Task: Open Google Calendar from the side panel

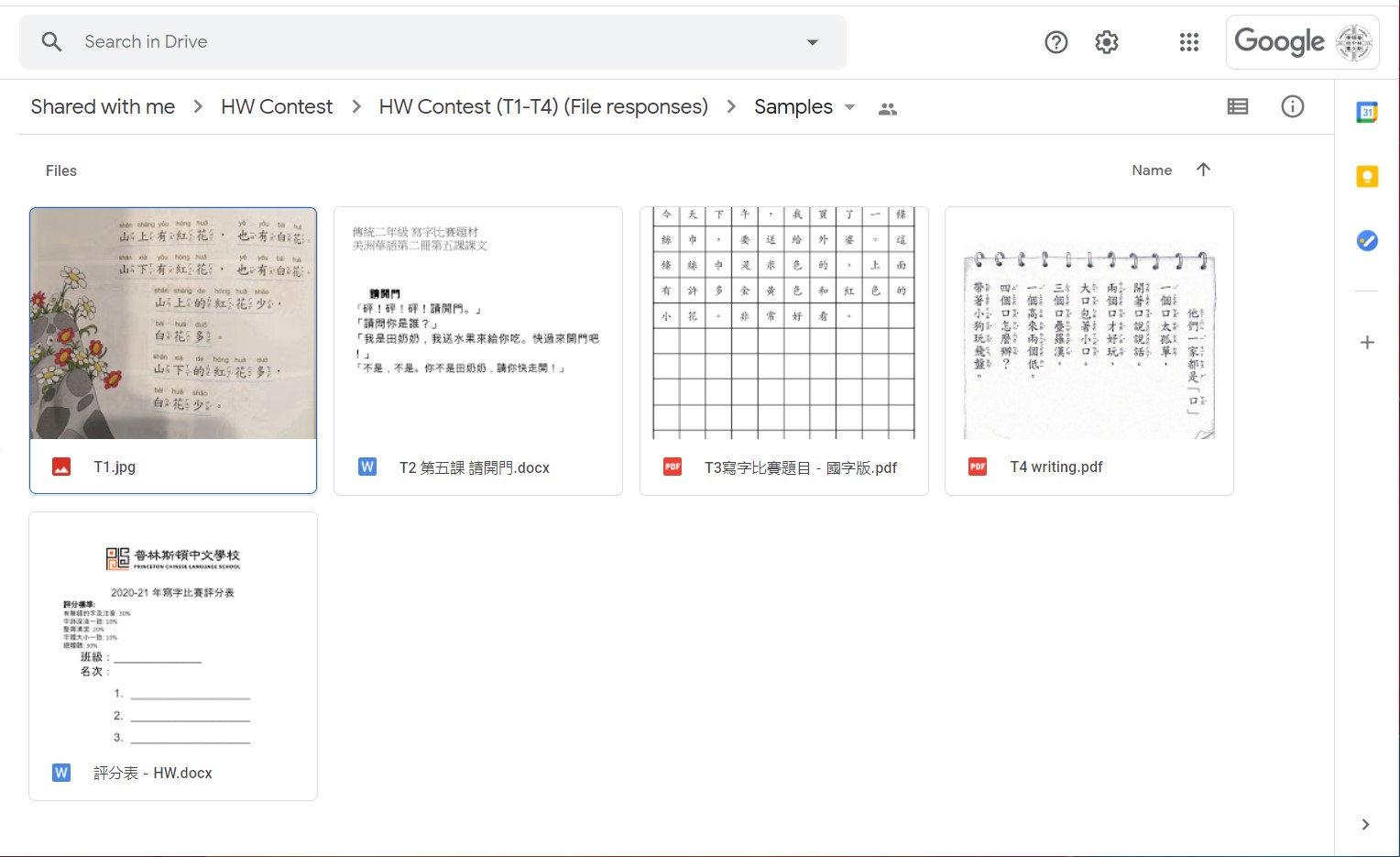Action: (1366, 111)
